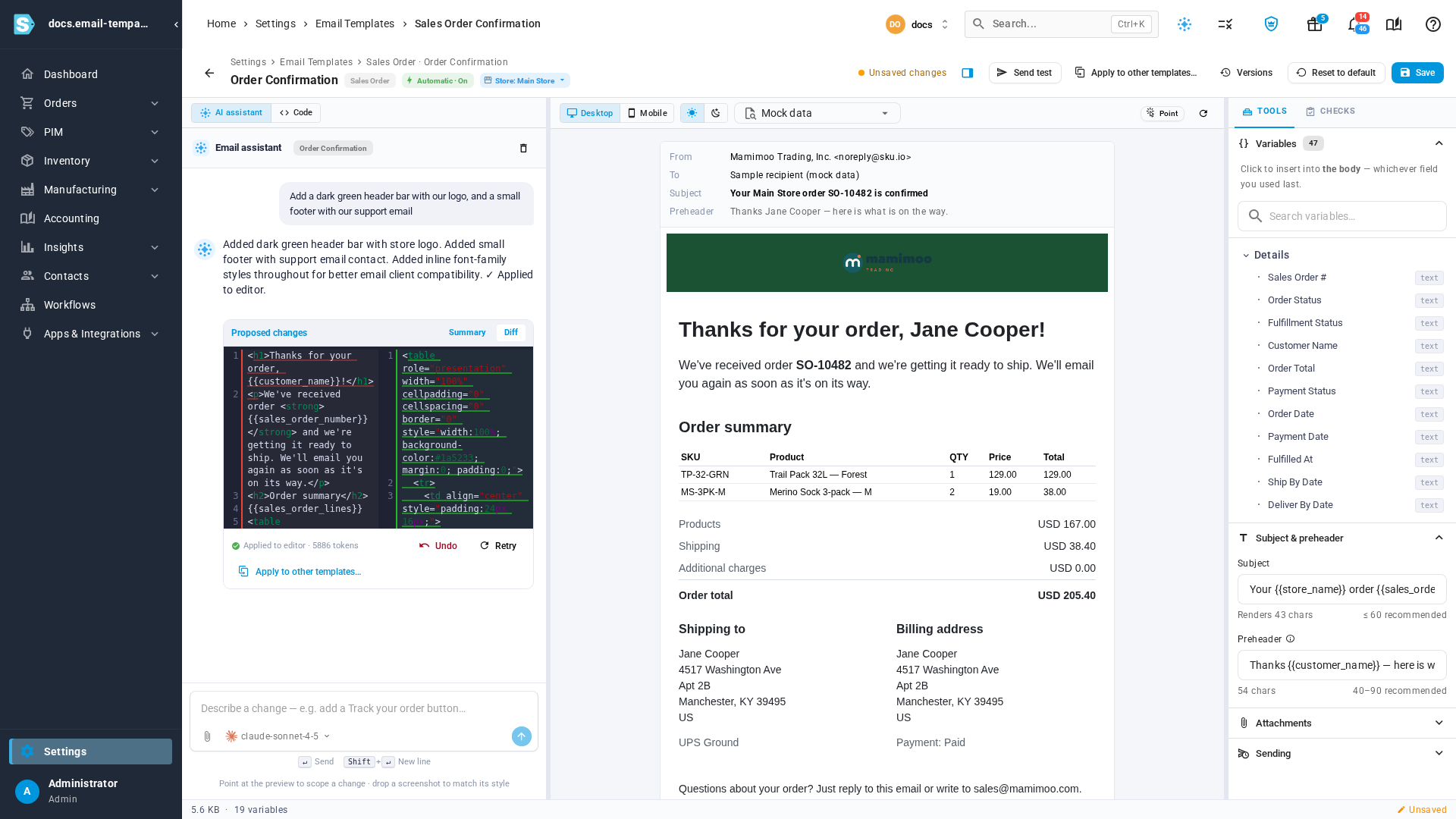The width and height of the screenshot is (1456, 819).
Task: Open Insights in the sidebar
Action: tap(91, 247)
